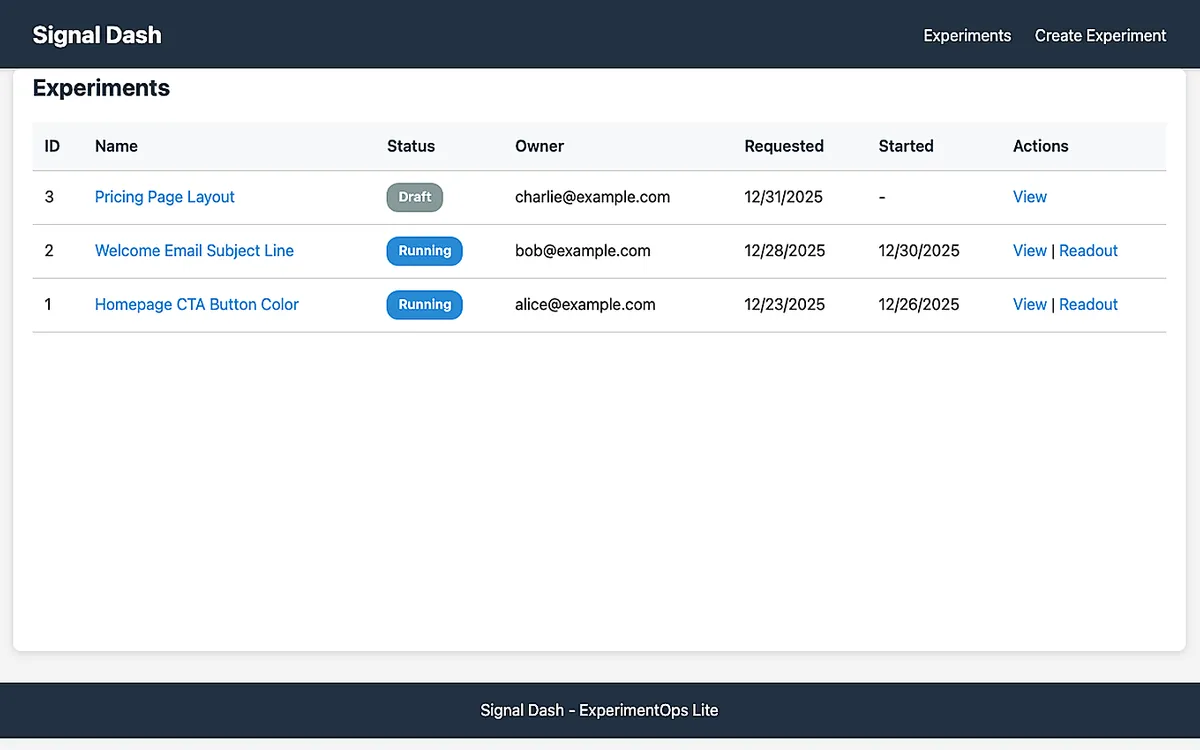
Task: Open Readout for Homepage CTA Button Color
Action: 1088,305
